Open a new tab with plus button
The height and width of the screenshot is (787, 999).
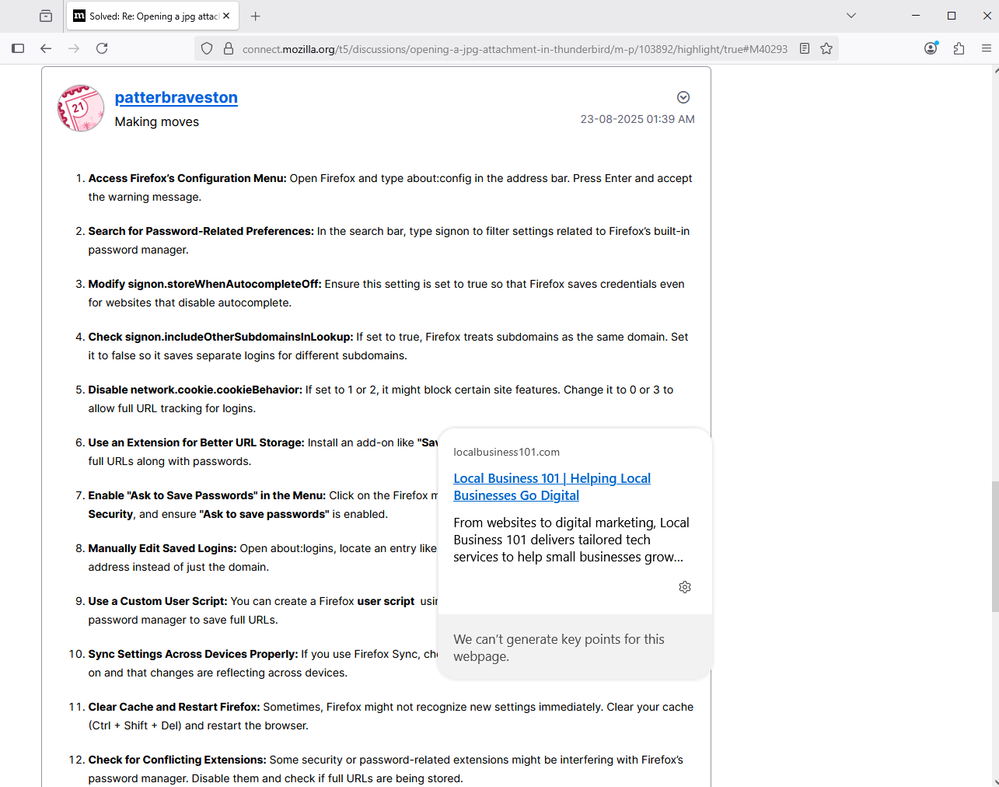click(255, 16)
